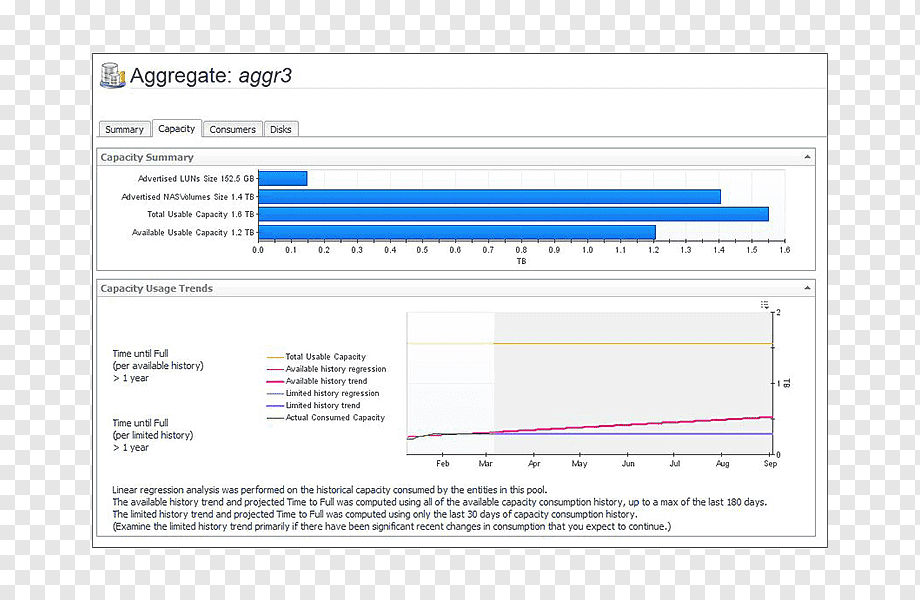Collapse the Capacity Usage Trends section
920x600 pixels.
click(x=807, y=288)
